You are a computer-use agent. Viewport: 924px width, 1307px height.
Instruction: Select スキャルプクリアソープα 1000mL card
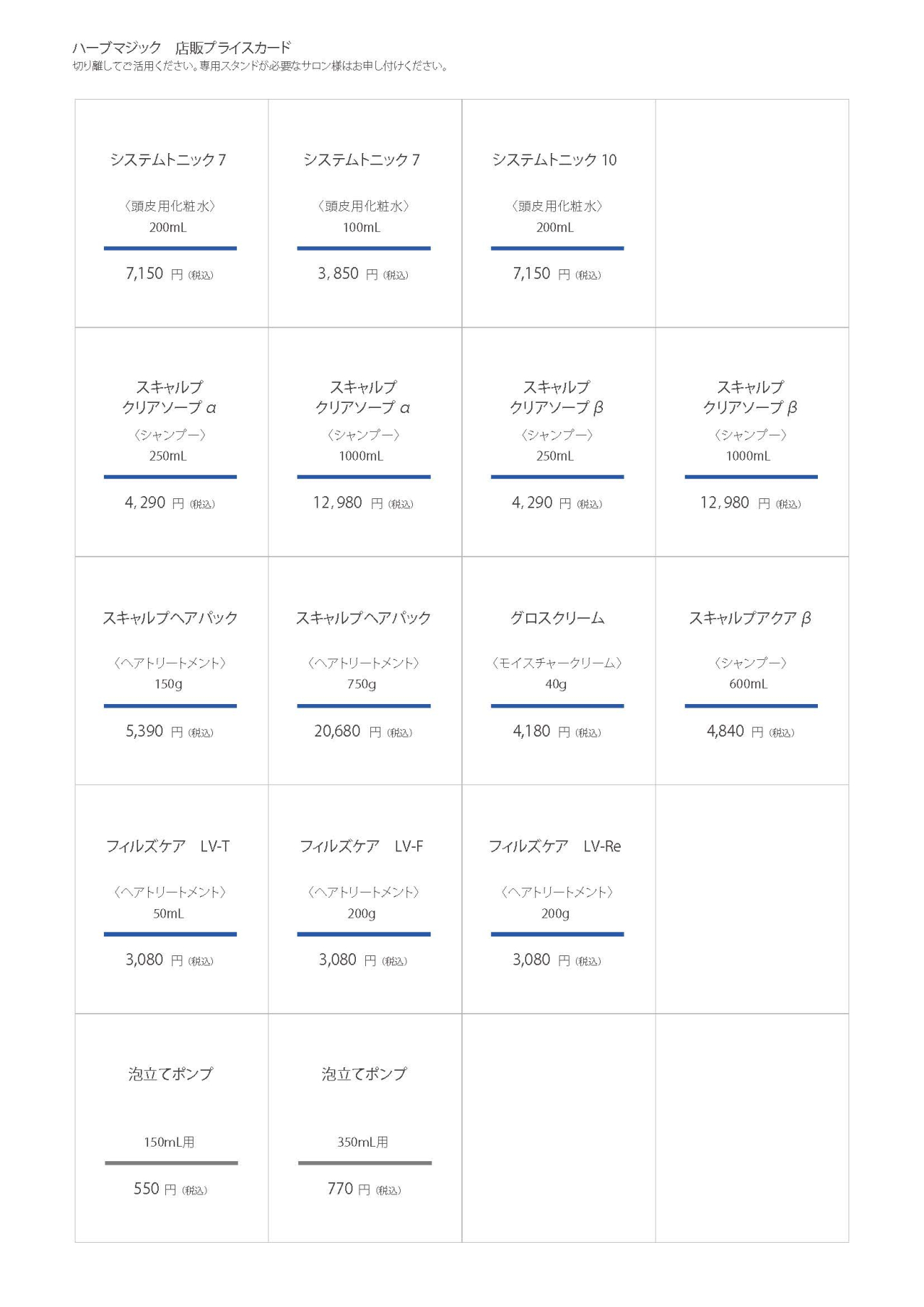365,442
